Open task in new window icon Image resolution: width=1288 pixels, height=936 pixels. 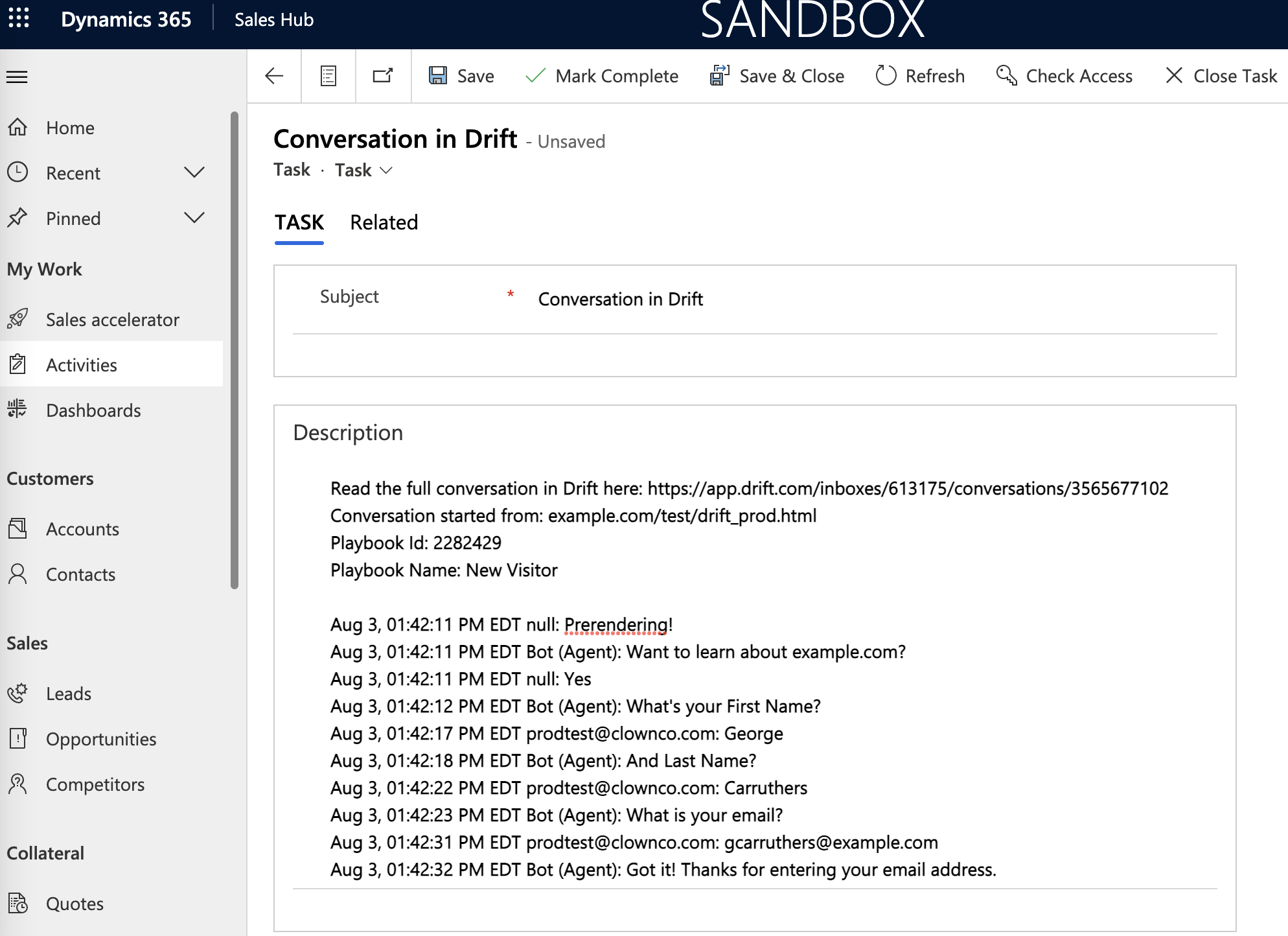click(383, 76)
